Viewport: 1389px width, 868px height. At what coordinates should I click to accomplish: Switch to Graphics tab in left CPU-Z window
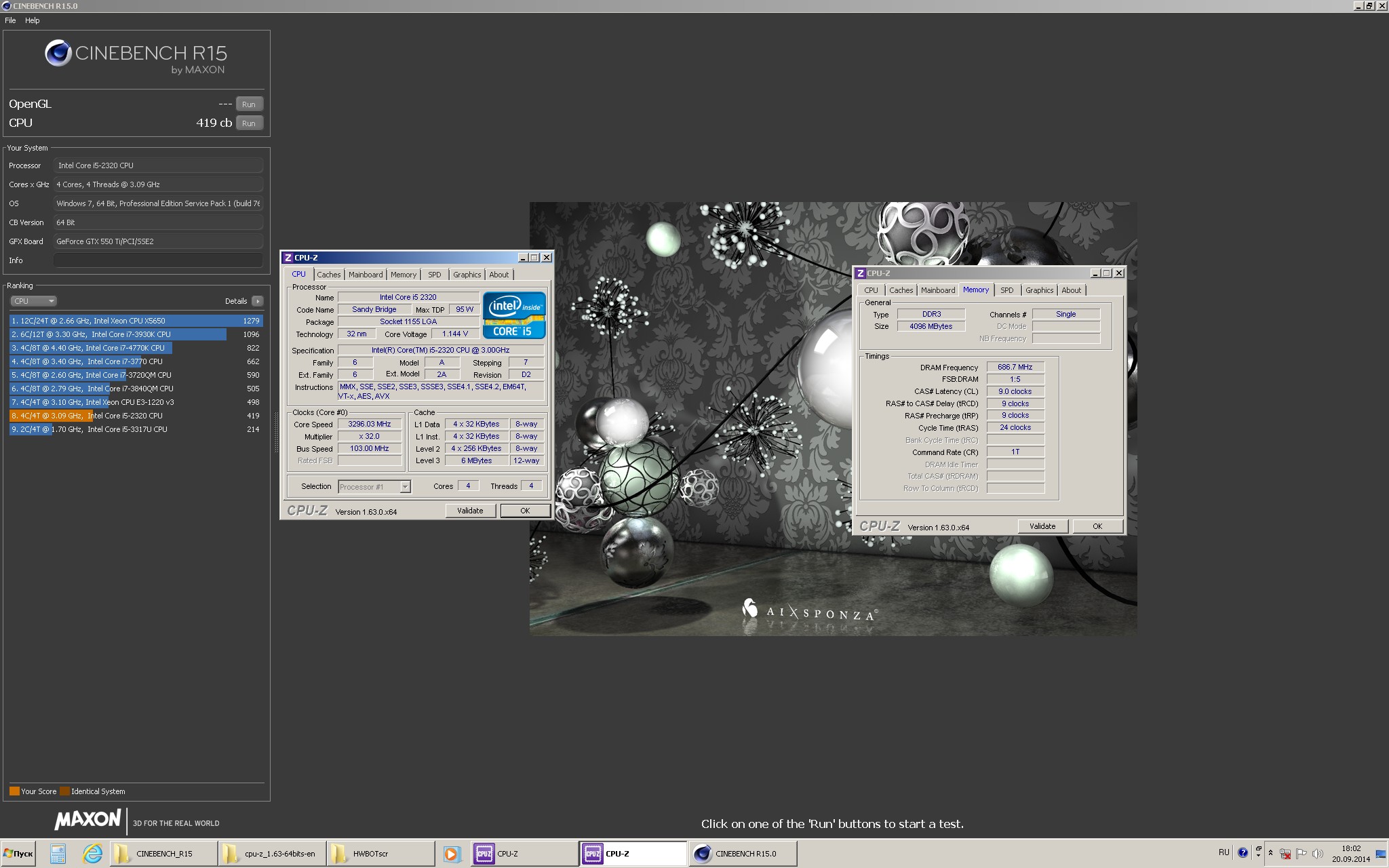click(x=467, y=275)
